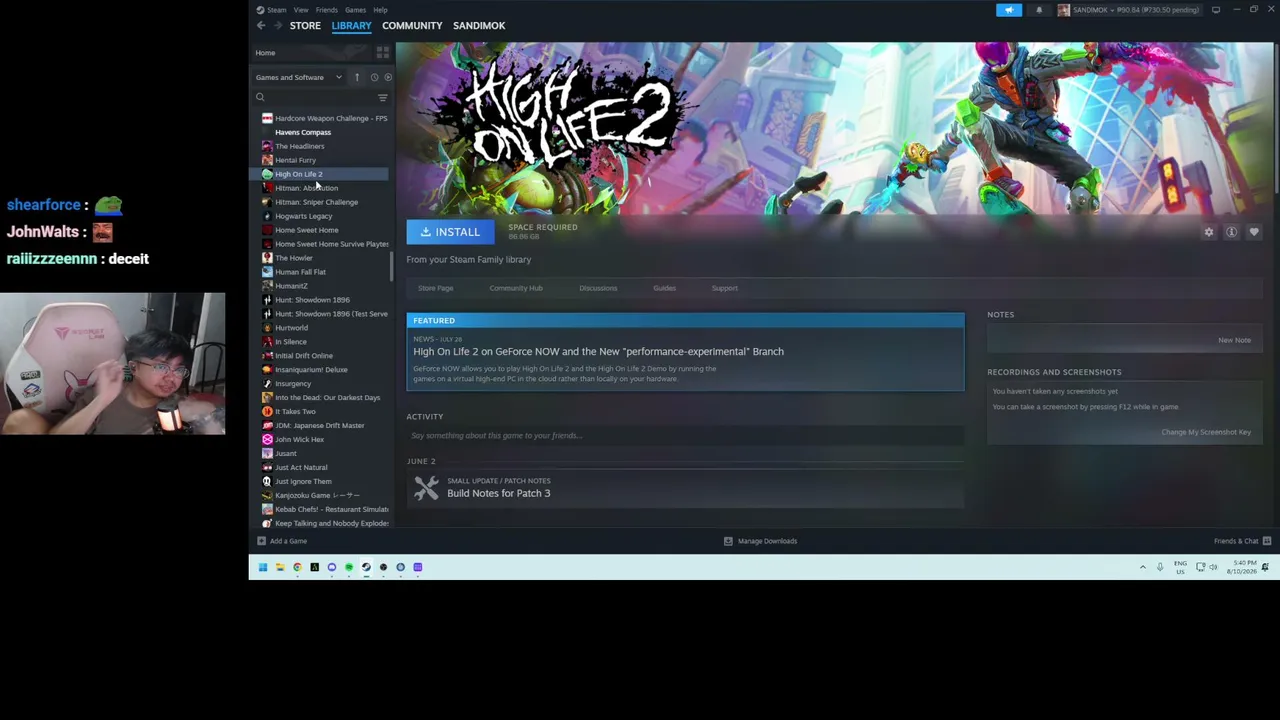Open the Guides link

(x=664, y=288)
